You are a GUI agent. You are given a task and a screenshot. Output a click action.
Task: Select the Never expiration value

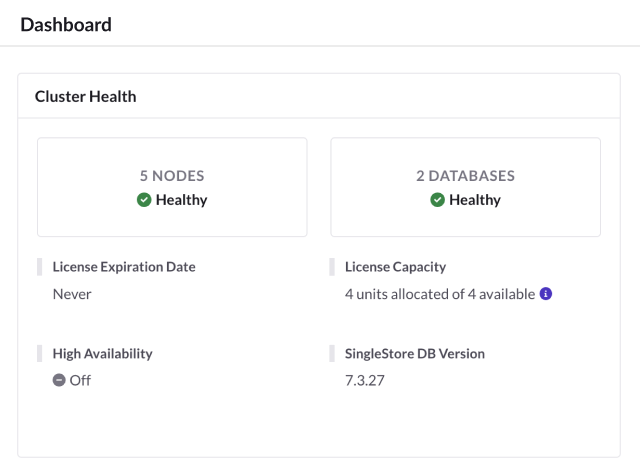72,294
